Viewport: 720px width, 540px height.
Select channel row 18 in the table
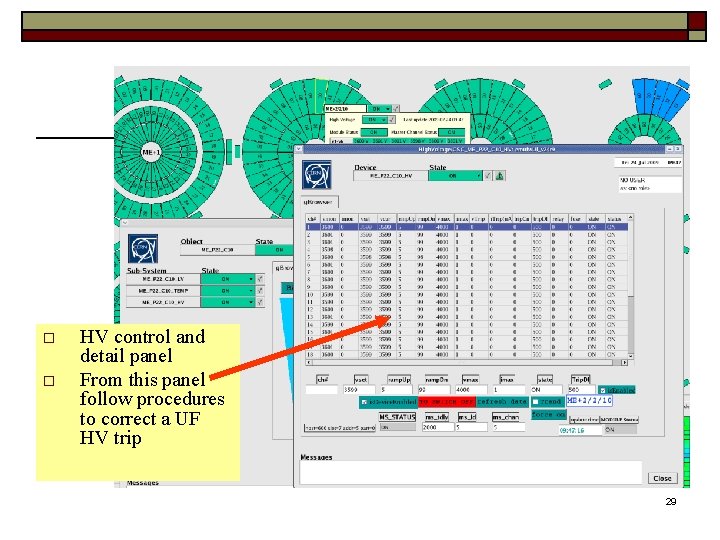(467, 354)
